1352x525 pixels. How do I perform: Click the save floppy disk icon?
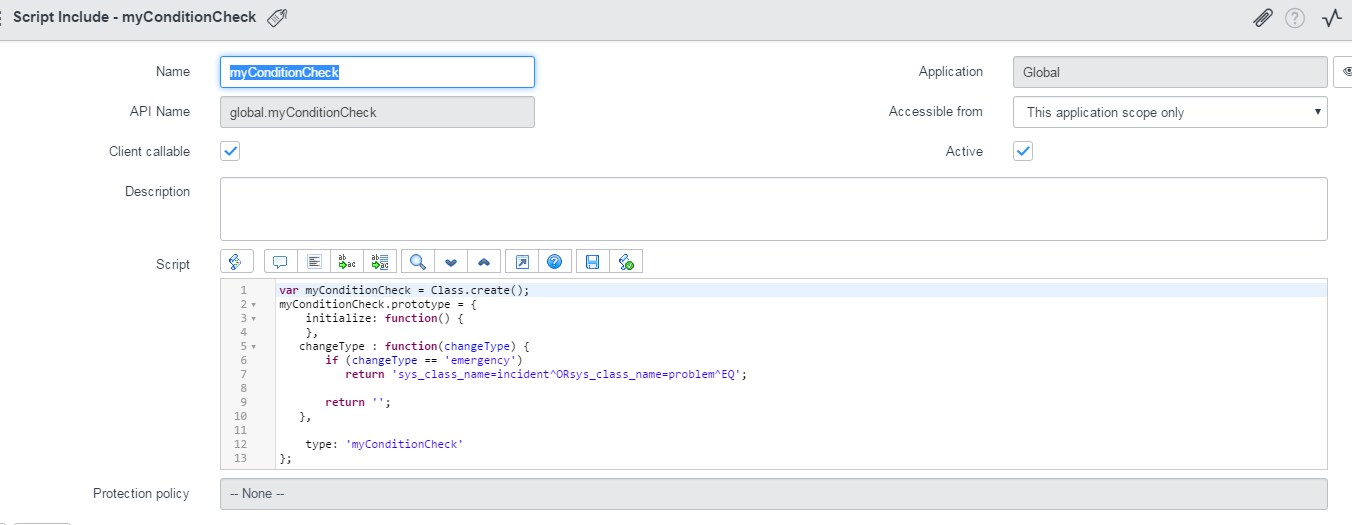click(x=592, y=261)
